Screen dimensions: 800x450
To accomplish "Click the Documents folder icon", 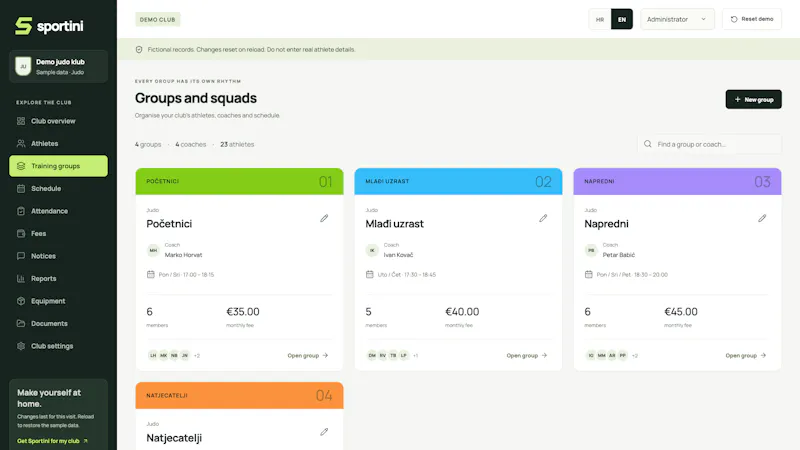I will (21, 323).
